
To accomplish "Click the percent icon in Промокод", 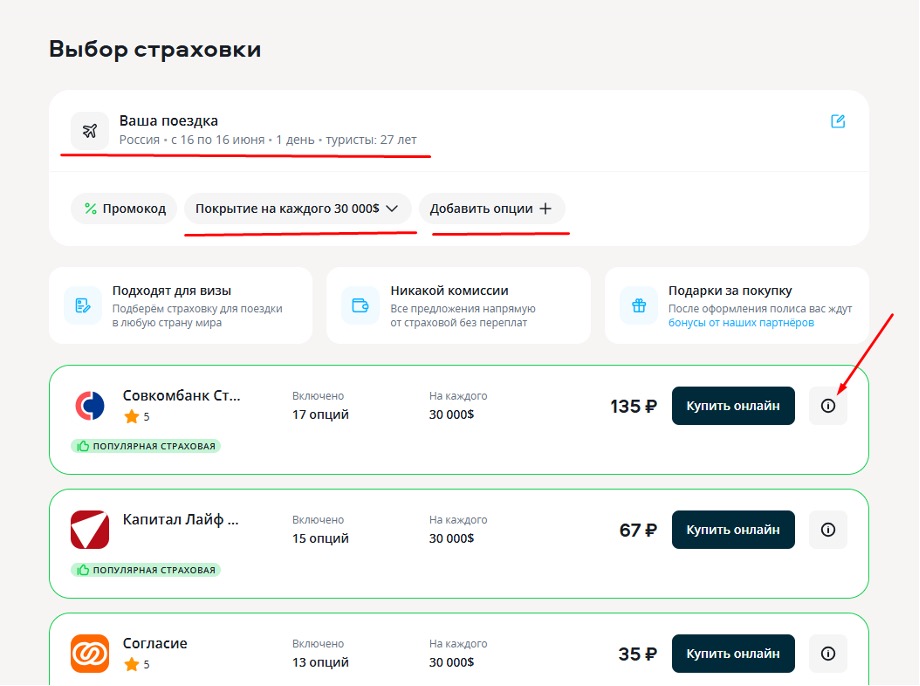I will pyautogui.click(x=90, y=208).
